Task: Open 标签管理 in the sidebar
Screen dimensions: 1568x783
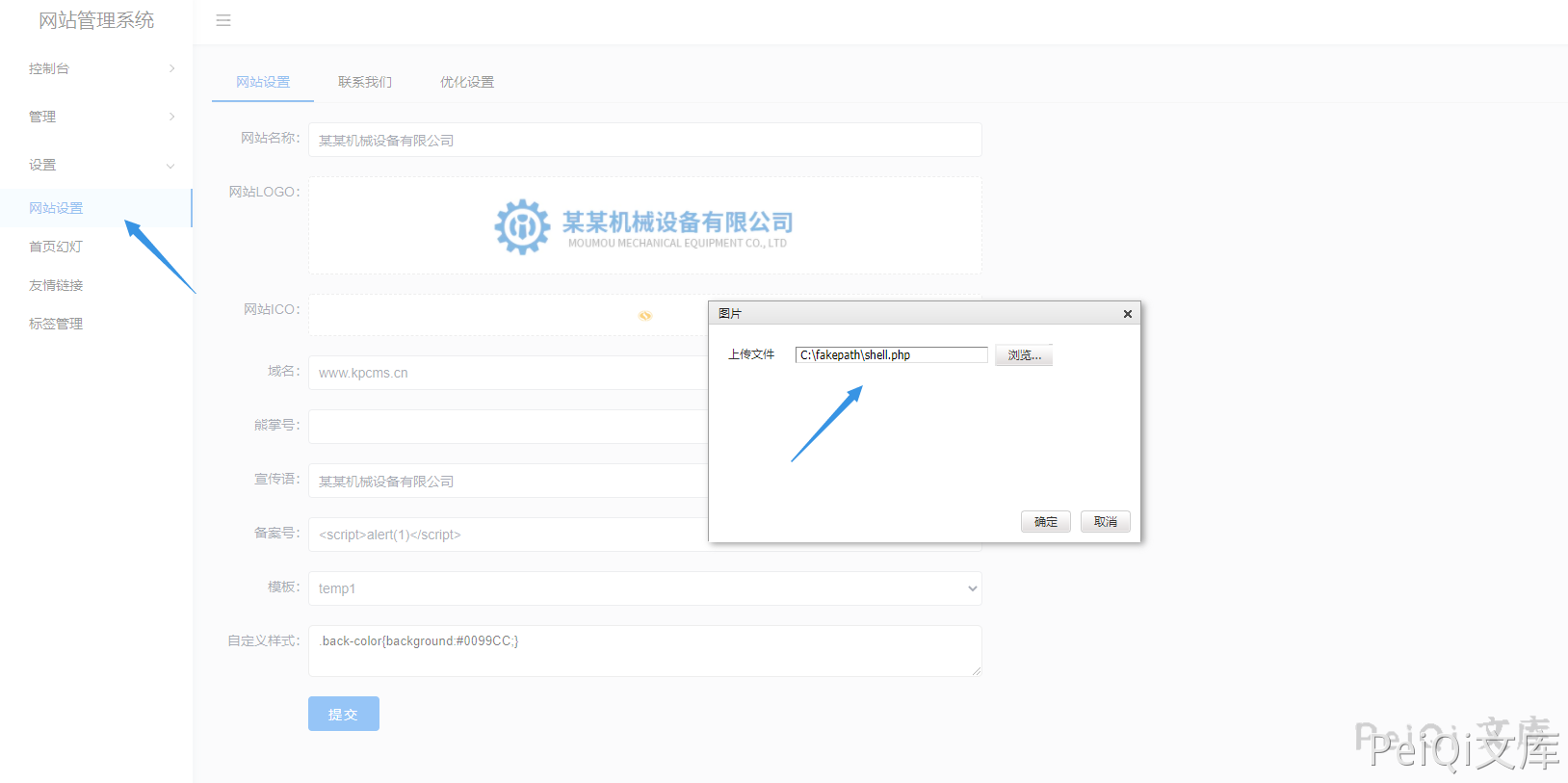Action: coord(56,324)
